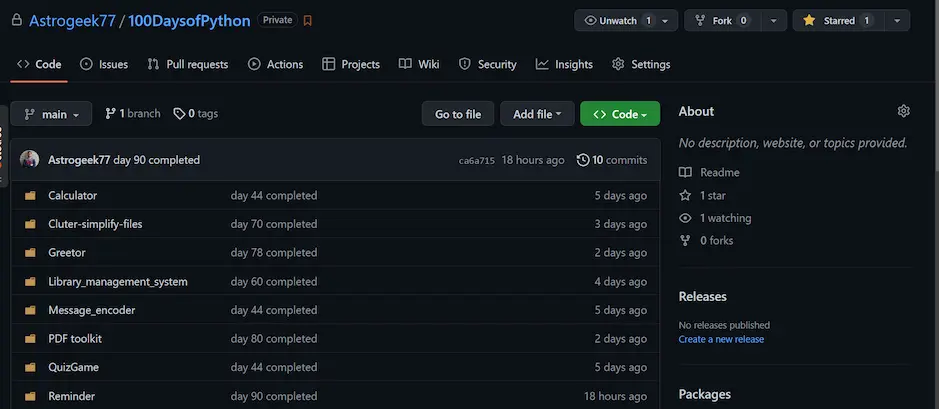Viewport: 939px width, 409px height.
Task: Click the Packages heading link
Action: pyautogui.click(x=704, y=395)
